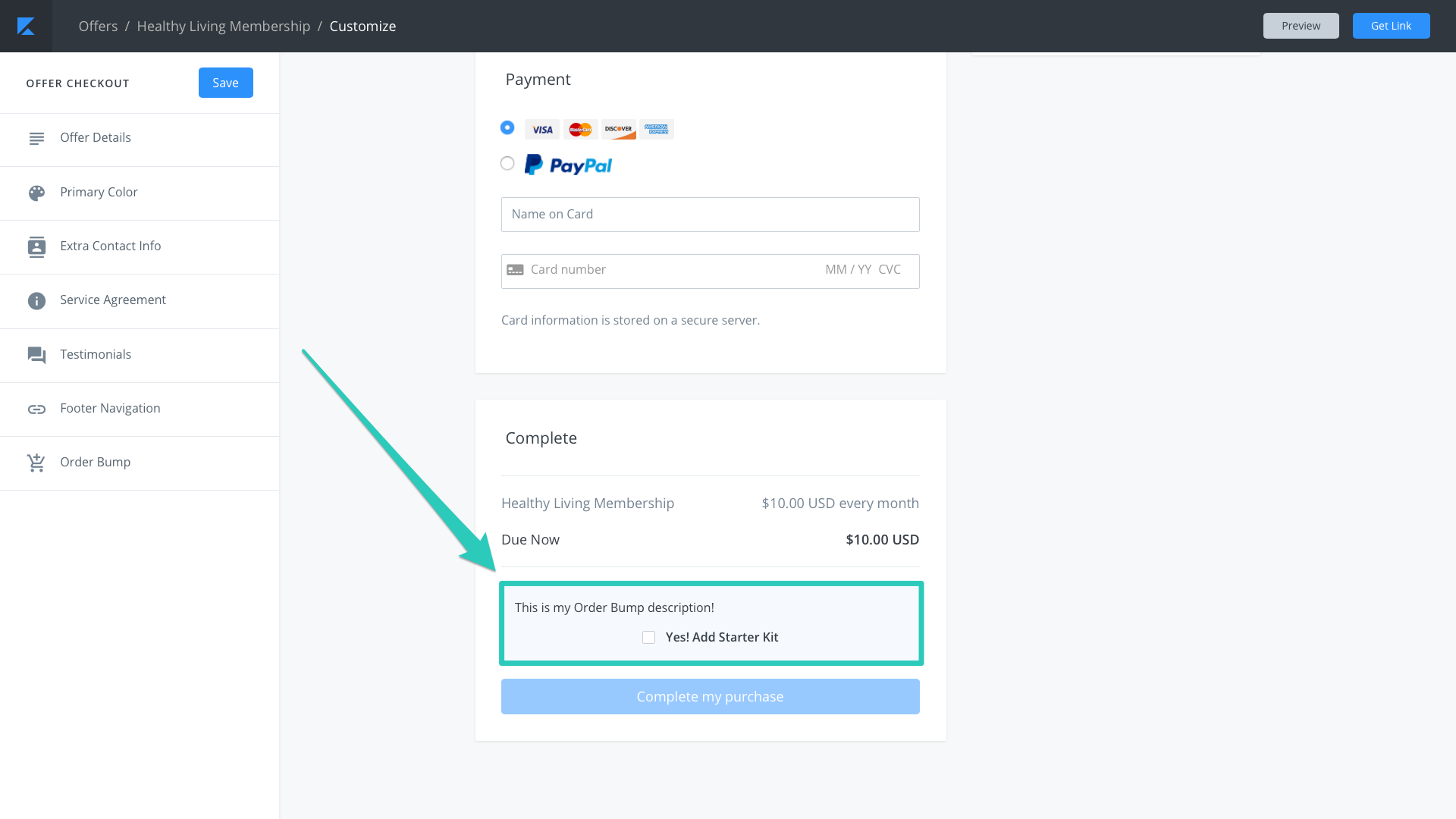Check the Yes! Add Starter Kit checkbox

648,638
